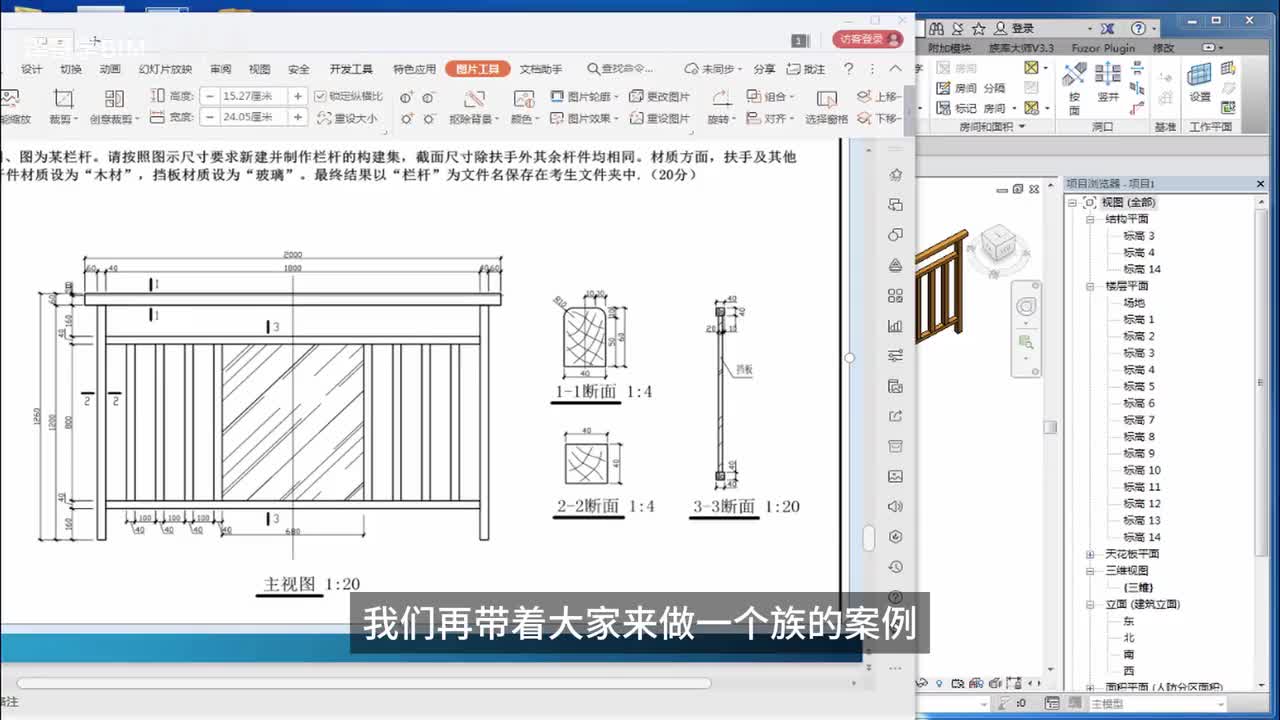Screen dimensions: 1280x720
Task: Open the picture color (颜色) tool
Action: point(523,106)
